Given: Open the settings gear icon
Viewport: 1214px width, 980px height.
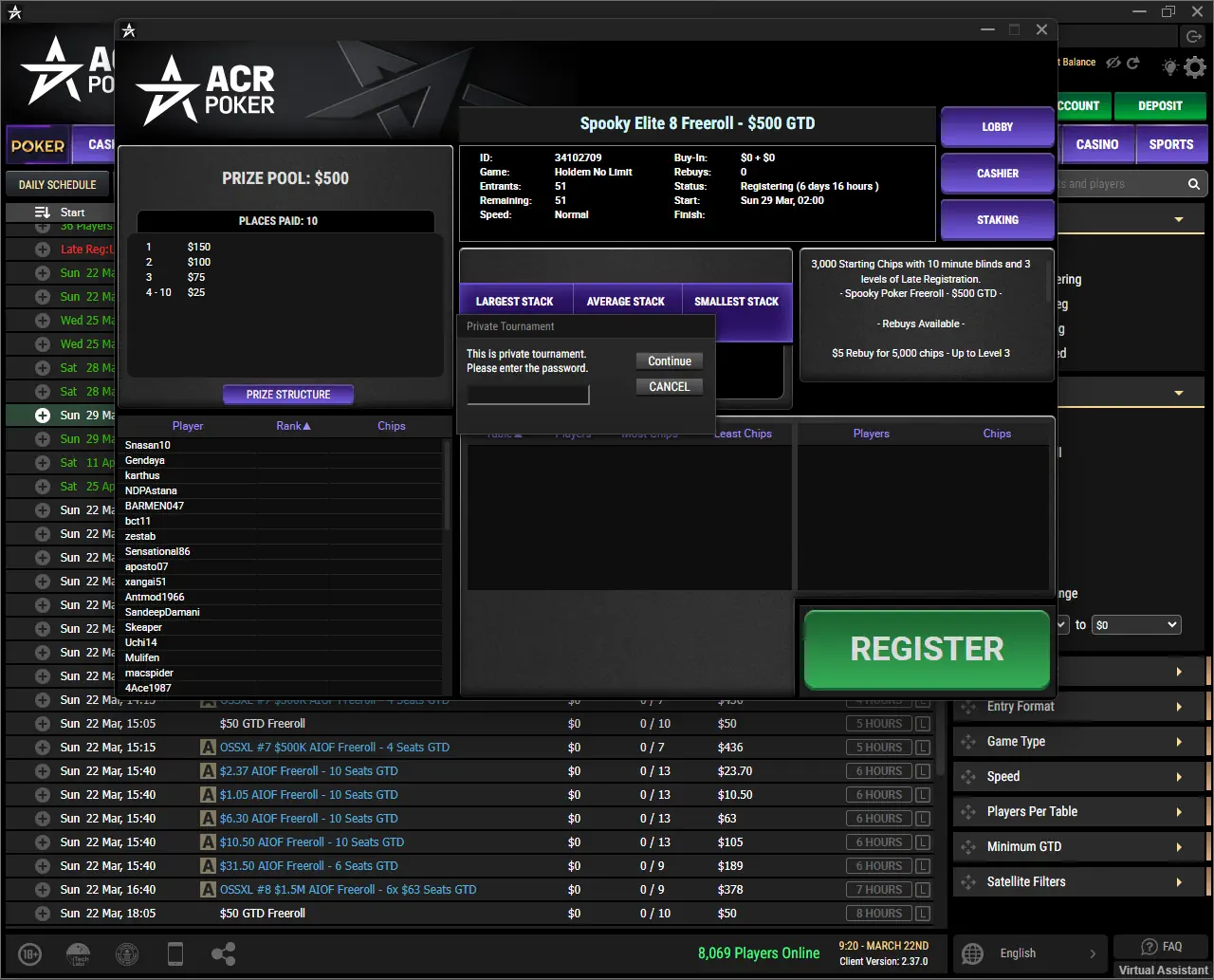Looking at the screenshot, I should pyautogui.click(x=1195, y=66).
